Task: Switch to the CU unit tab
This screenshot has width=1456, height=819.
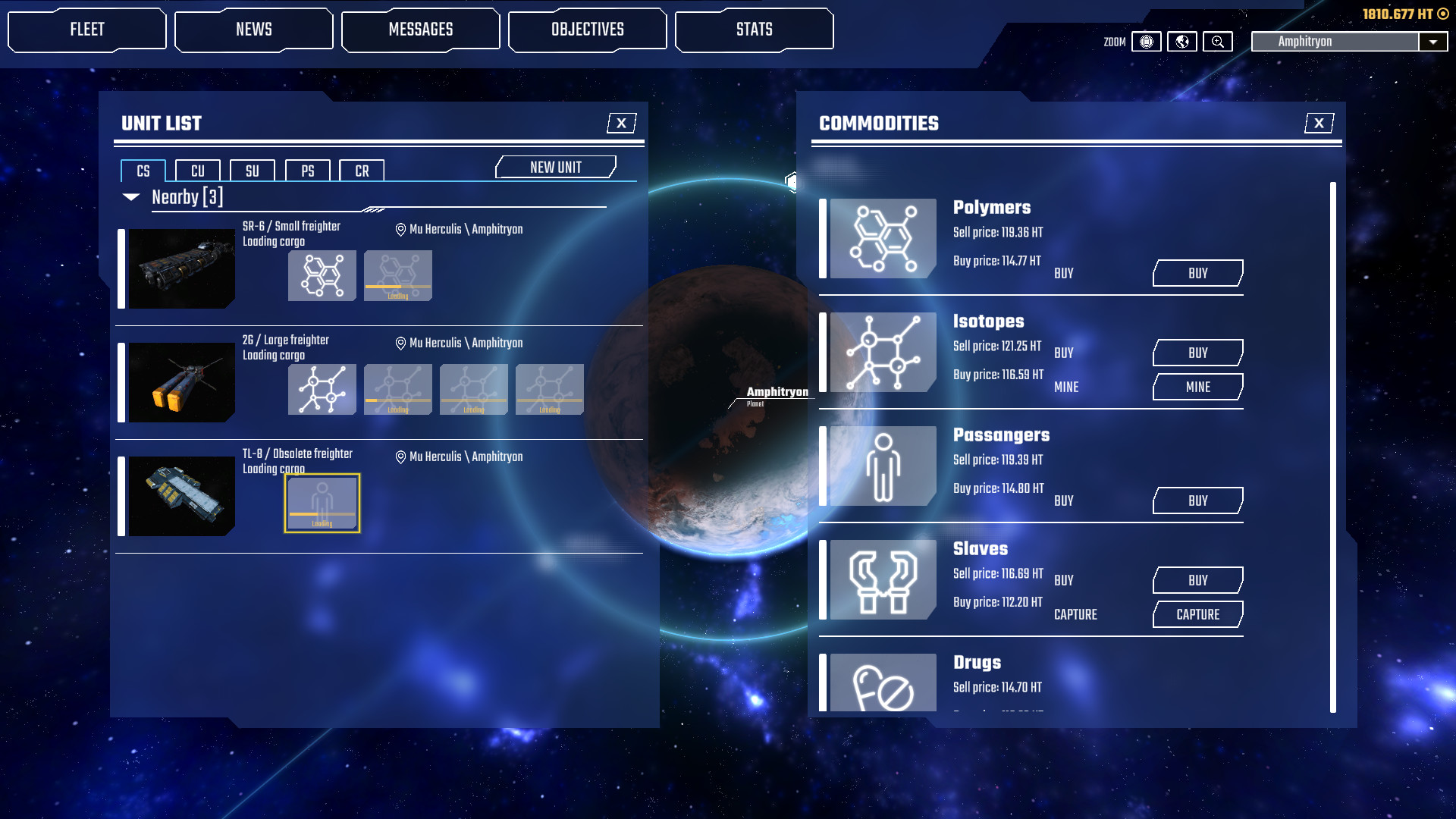Action: 197,171
